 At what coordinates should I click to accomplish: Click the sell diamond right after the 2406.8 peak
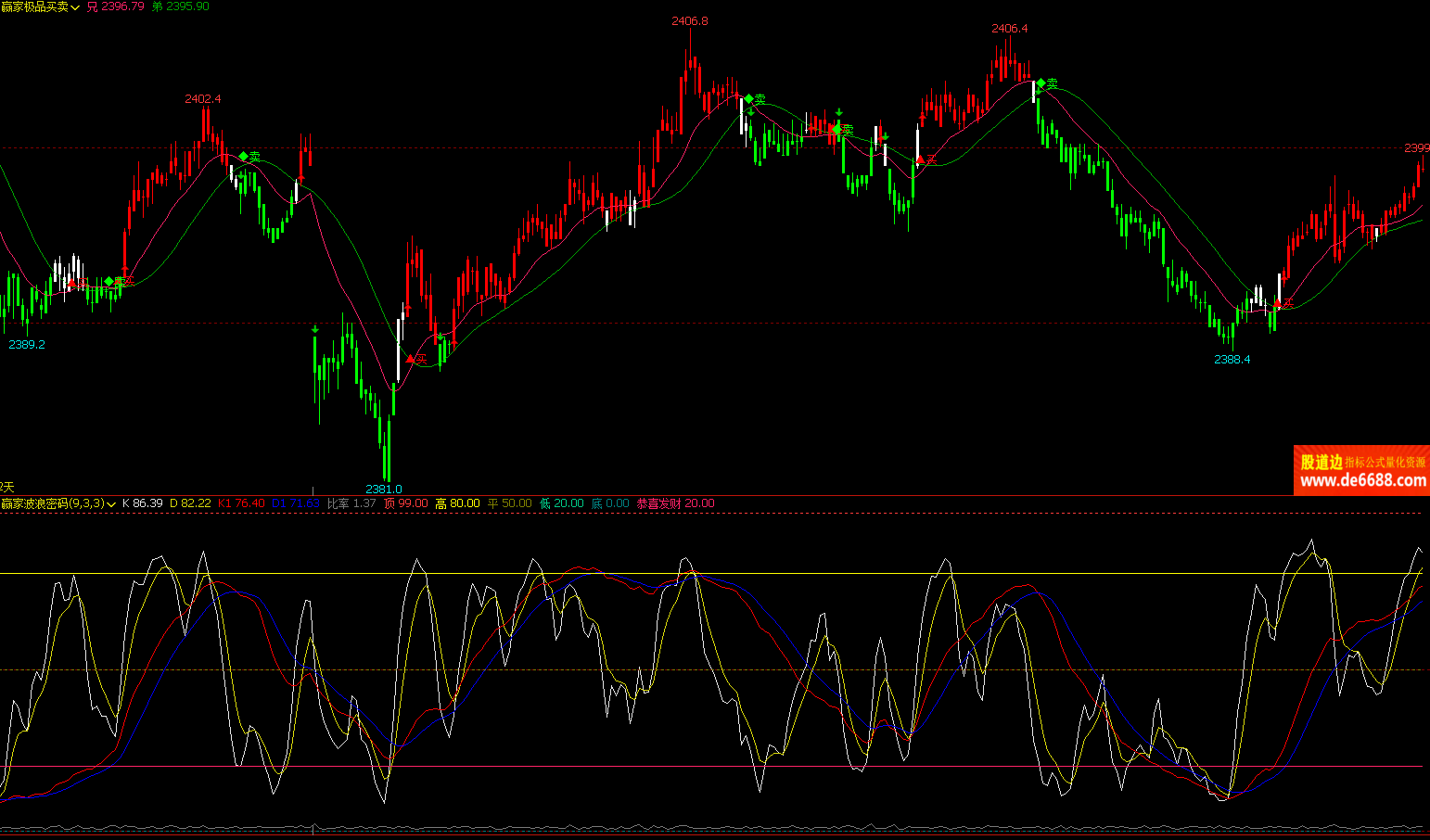pos(748,99)
